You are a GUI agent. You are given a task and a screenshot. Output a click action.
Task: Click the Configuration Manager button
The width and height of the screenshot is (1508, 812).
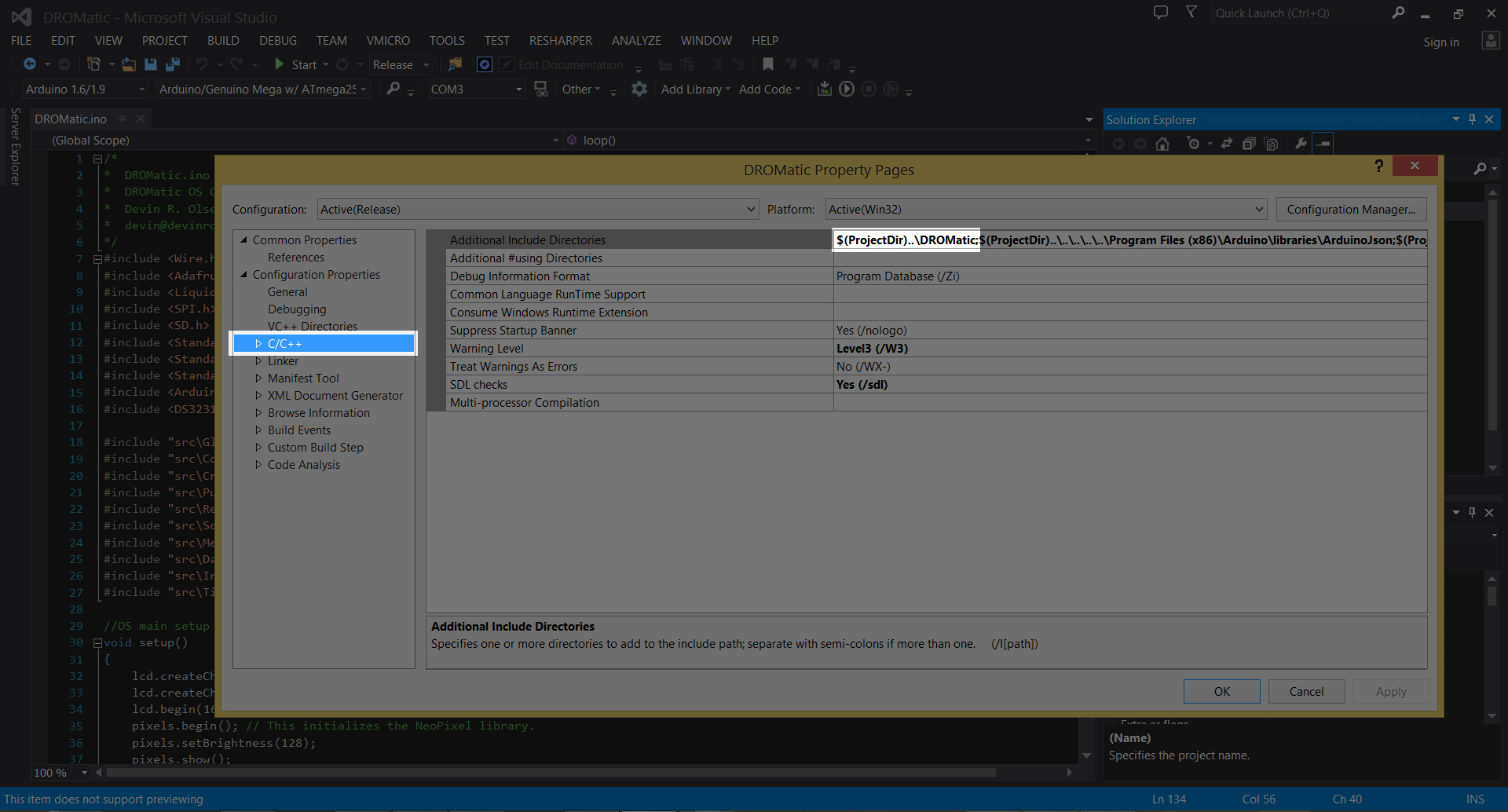coord(1351,209)
